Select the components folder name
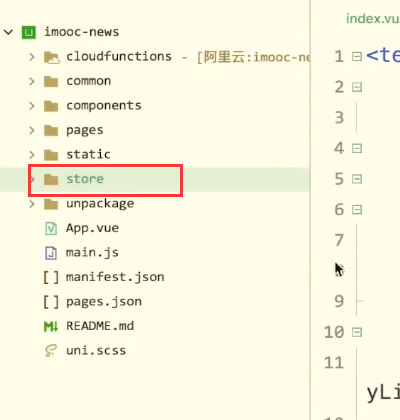400x420 pixels. tap(104, 106)
